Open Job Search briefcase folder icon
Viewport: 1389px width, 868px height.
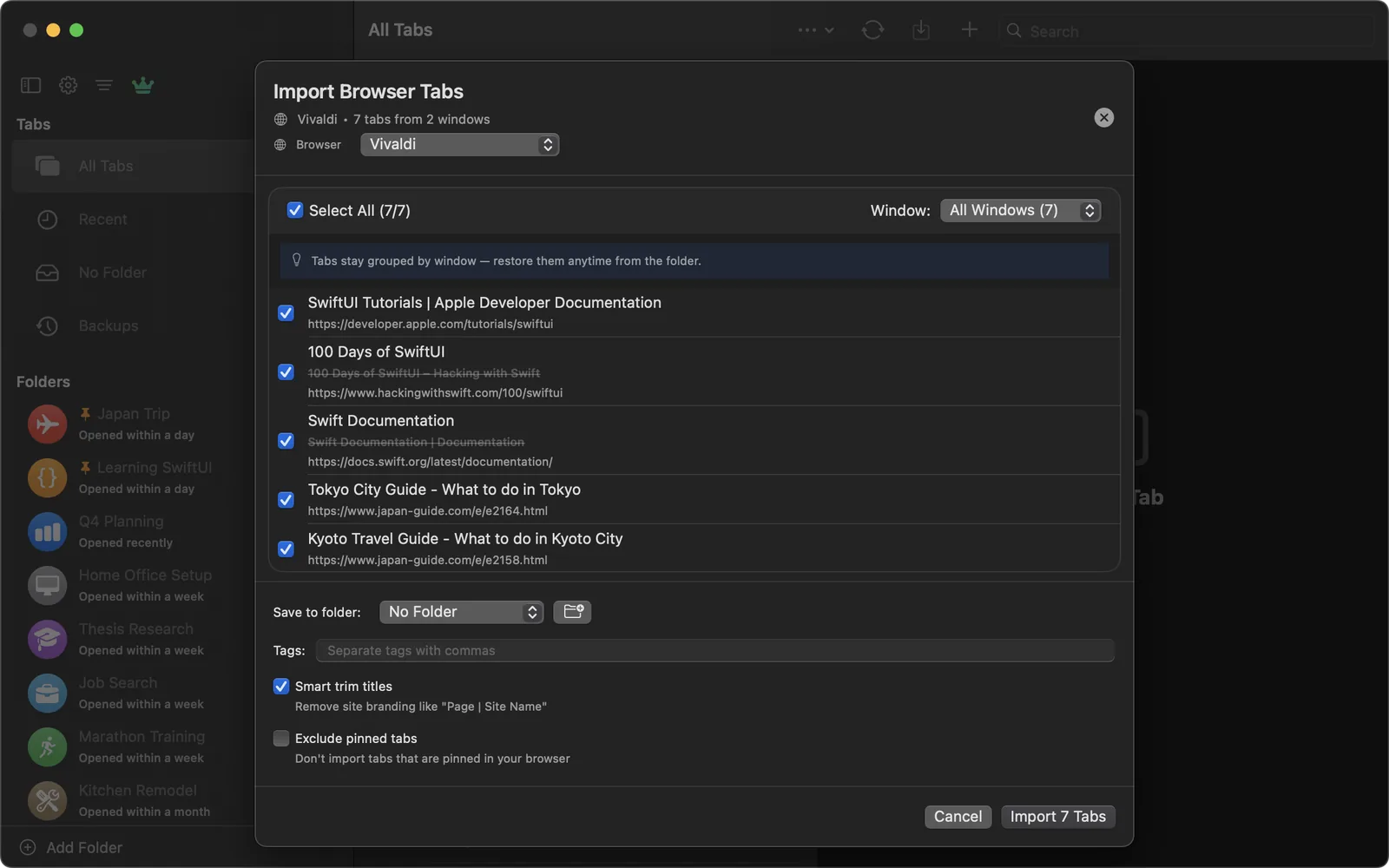tap(48, 694)
